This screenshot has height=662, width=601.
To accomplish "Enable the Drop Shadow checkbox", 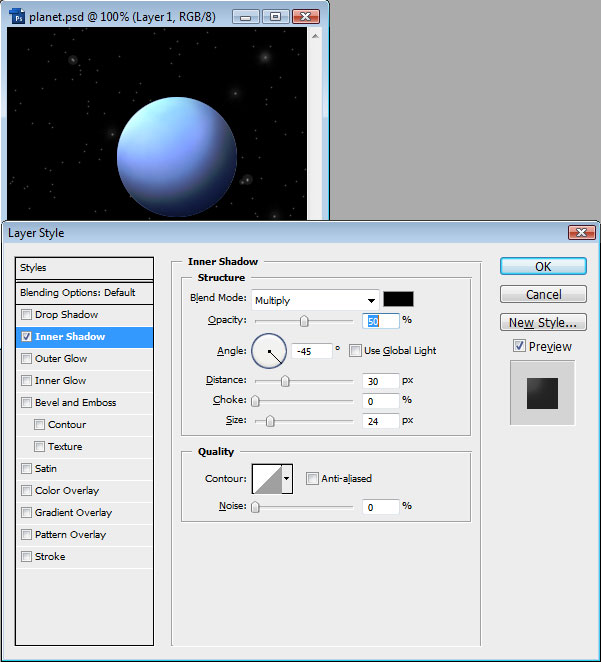I will 26,315.
